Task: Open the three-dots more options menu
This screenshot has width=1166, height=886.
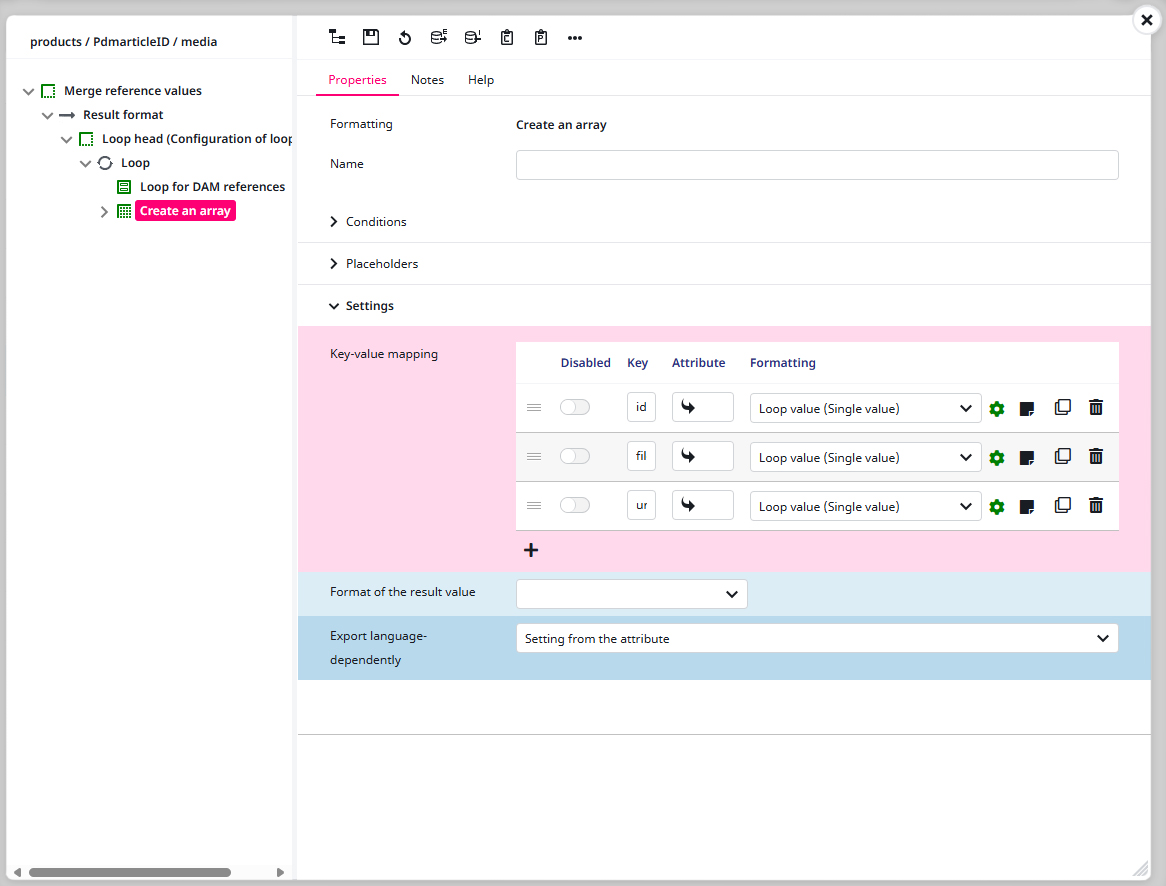Action: (x=575, y=38)
